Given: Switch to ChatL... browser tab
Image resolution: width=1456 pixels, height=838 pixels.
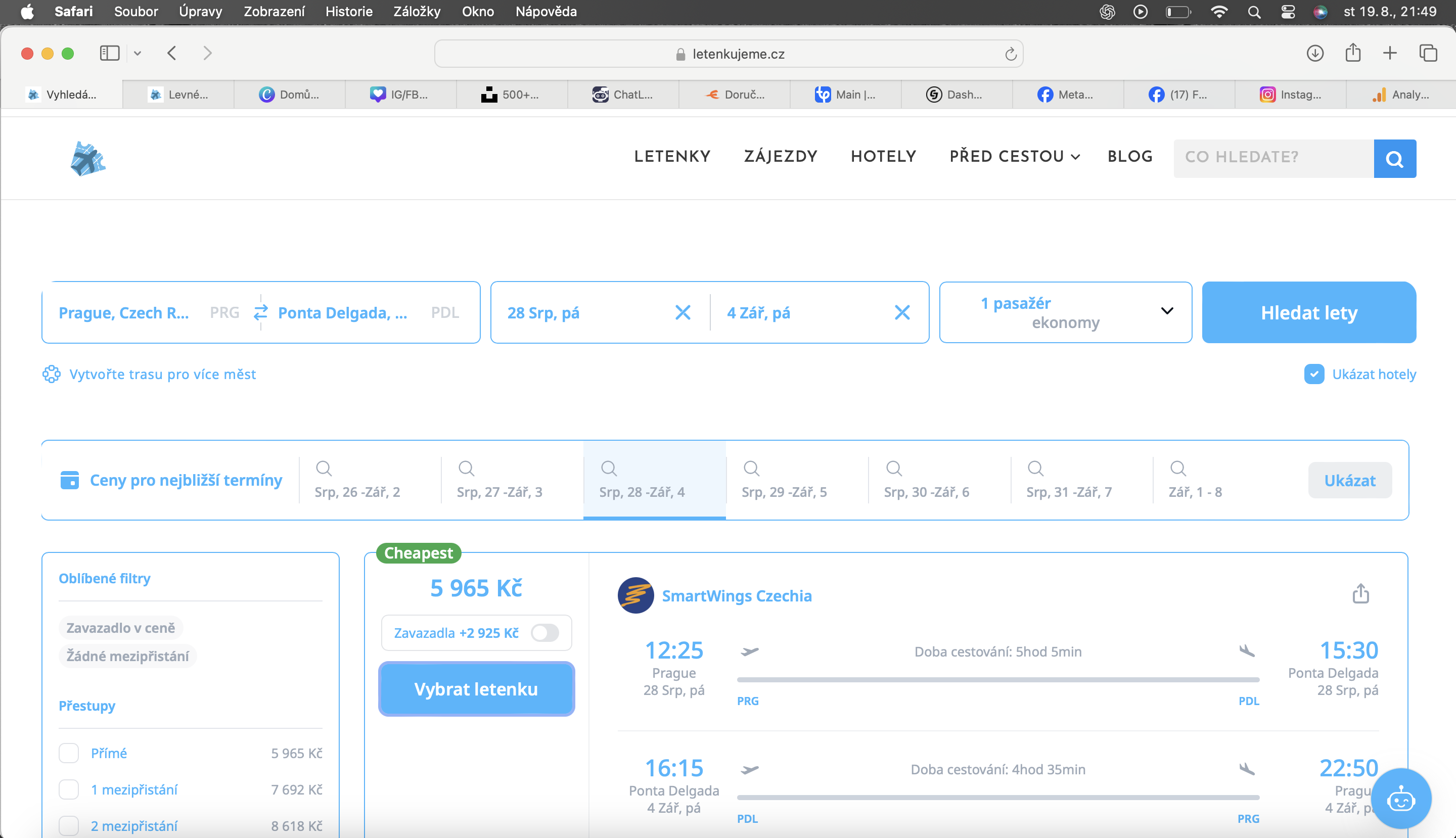Looking at the screenshot, I should click(623, 95).
